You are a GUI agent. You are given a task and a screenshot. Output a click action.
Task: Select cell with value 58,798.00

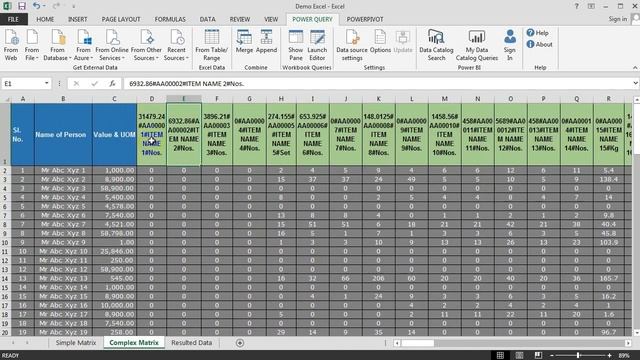(114, 233)
